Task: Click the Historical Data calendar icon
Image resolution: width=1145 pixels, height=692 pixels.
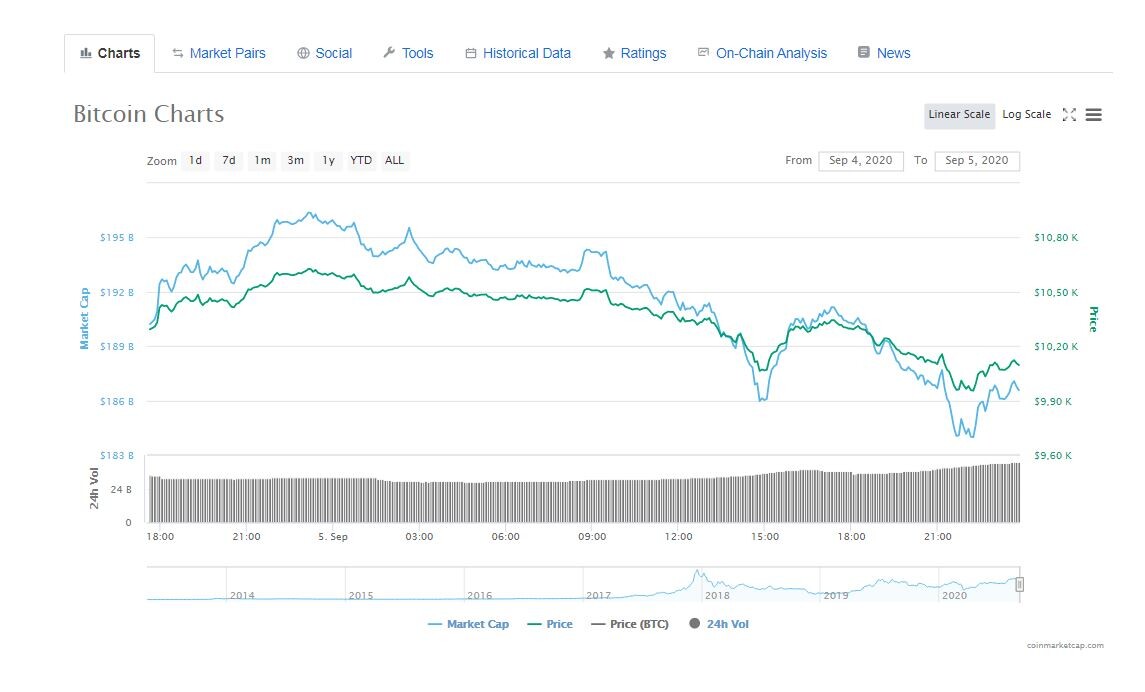Action: point(471,53)
